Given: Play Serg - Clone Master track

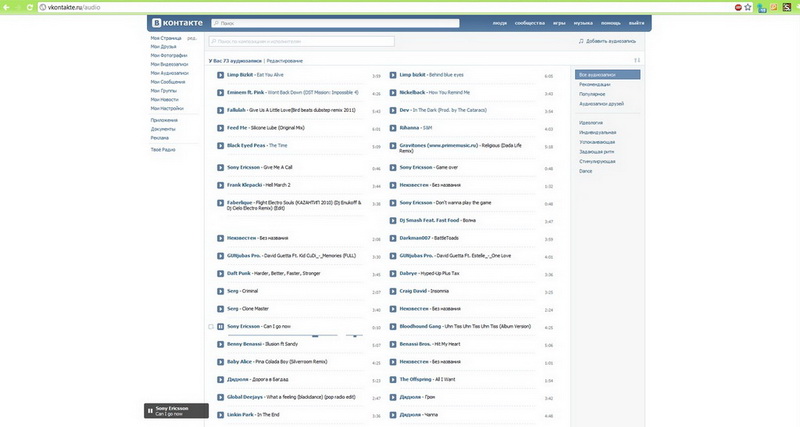Looking at the screenshot, I should click(x=220, y=309).
